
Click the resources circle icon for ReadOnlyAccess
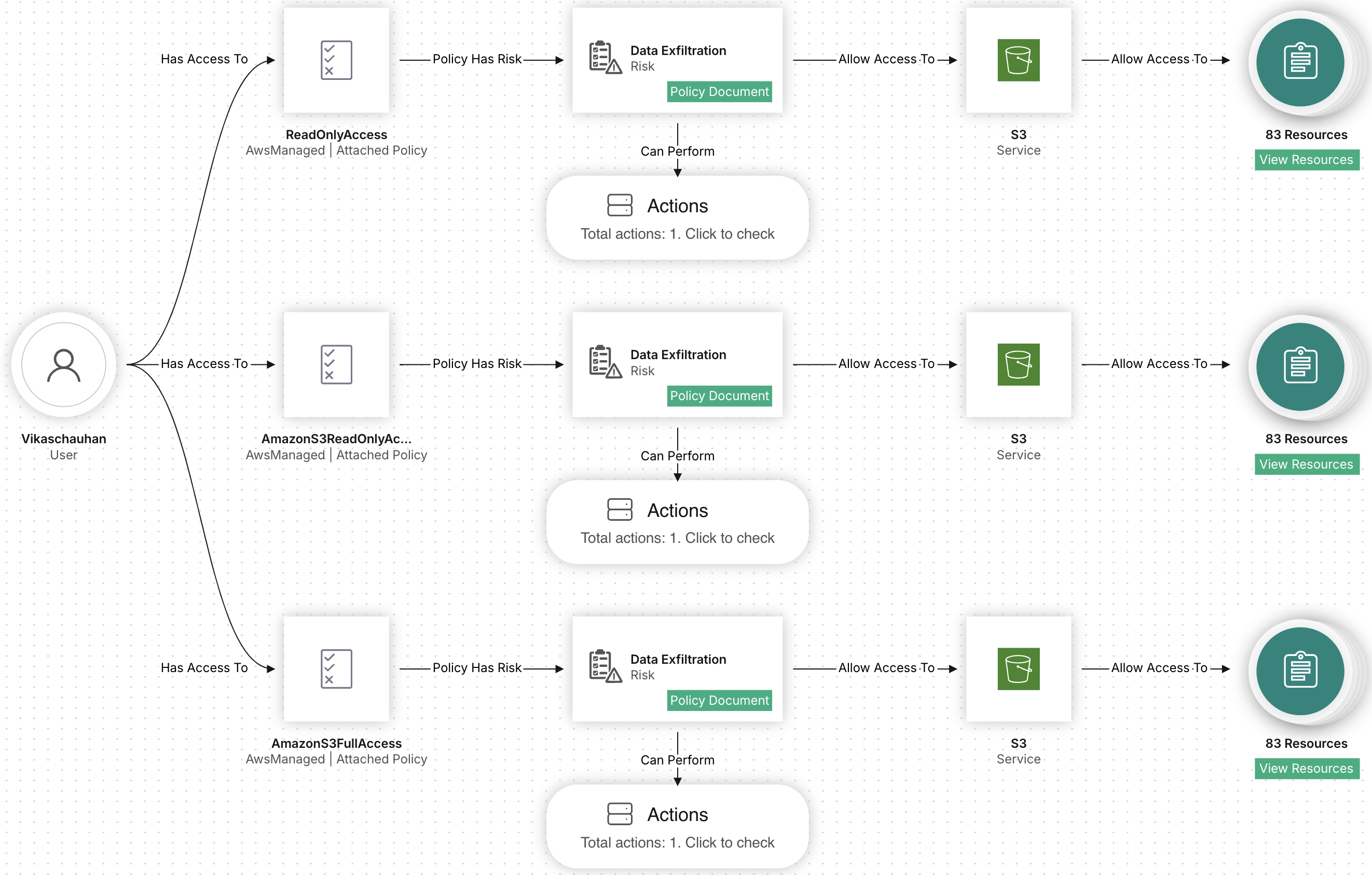click(x=1300, y=62)
